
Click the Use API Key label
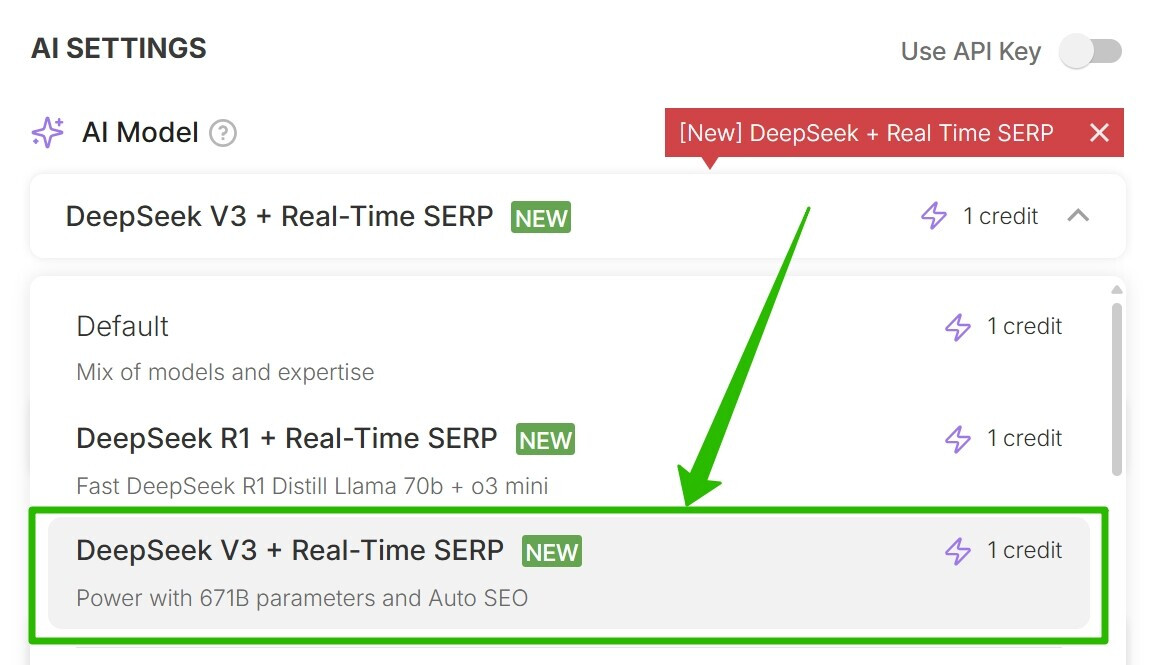tap(970, 51)
